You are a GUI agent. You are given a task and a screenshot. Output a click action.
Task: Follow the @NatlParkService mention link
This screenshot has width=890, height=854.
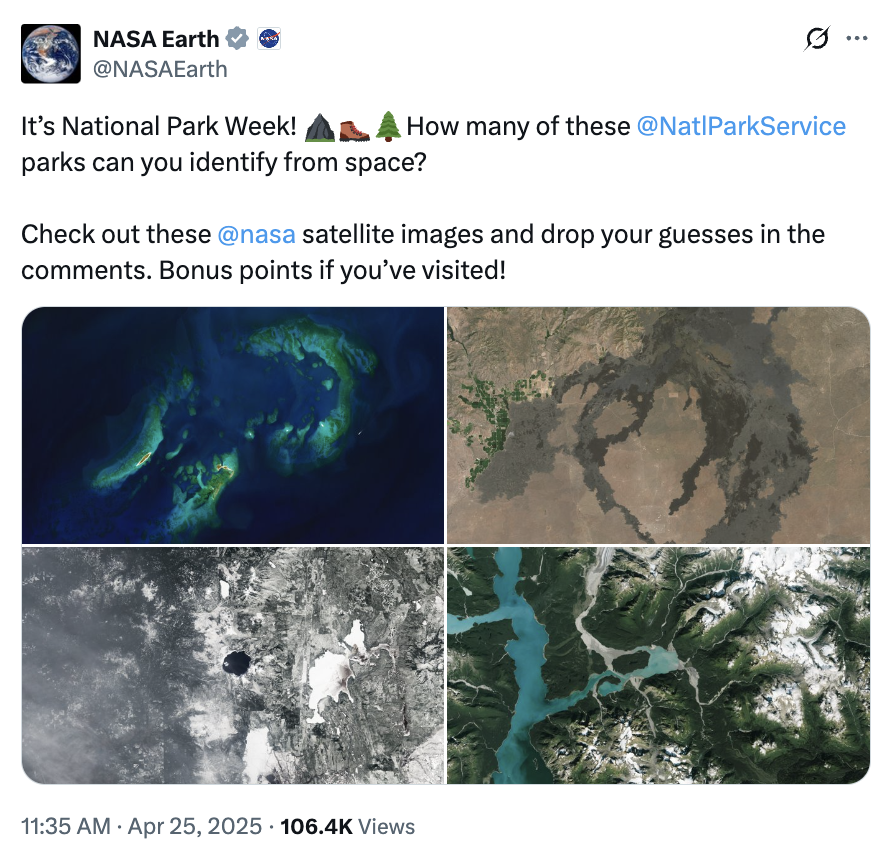click(741, 126)
